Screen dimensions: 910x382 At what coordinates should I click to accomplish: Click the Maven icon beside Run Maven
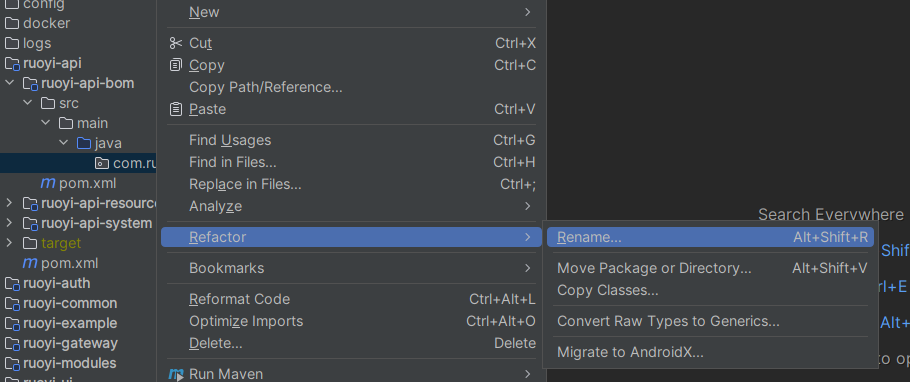(176, 374)
